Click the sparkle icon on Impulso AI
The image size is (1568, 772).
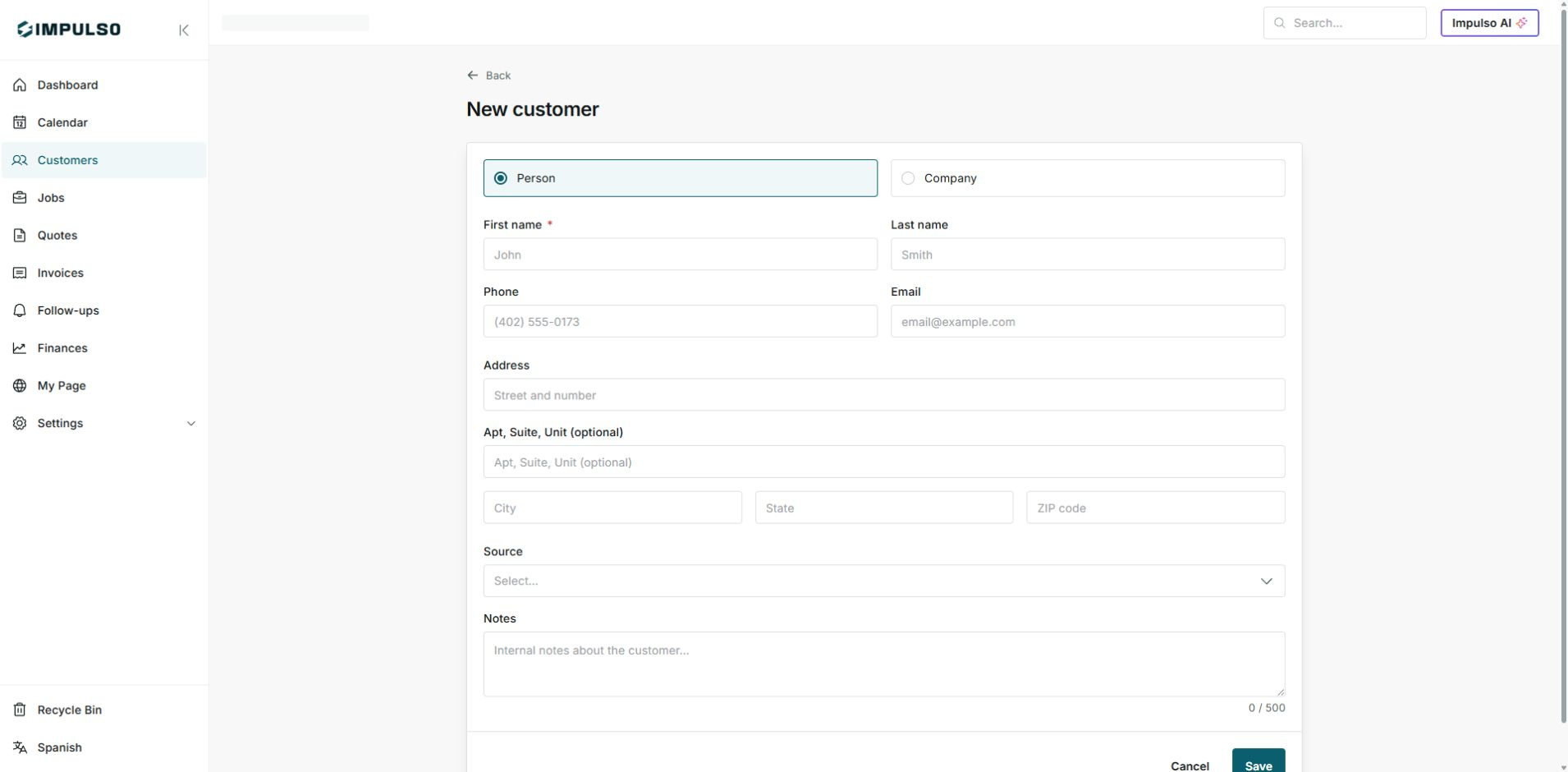click(x=1522, y=23)
